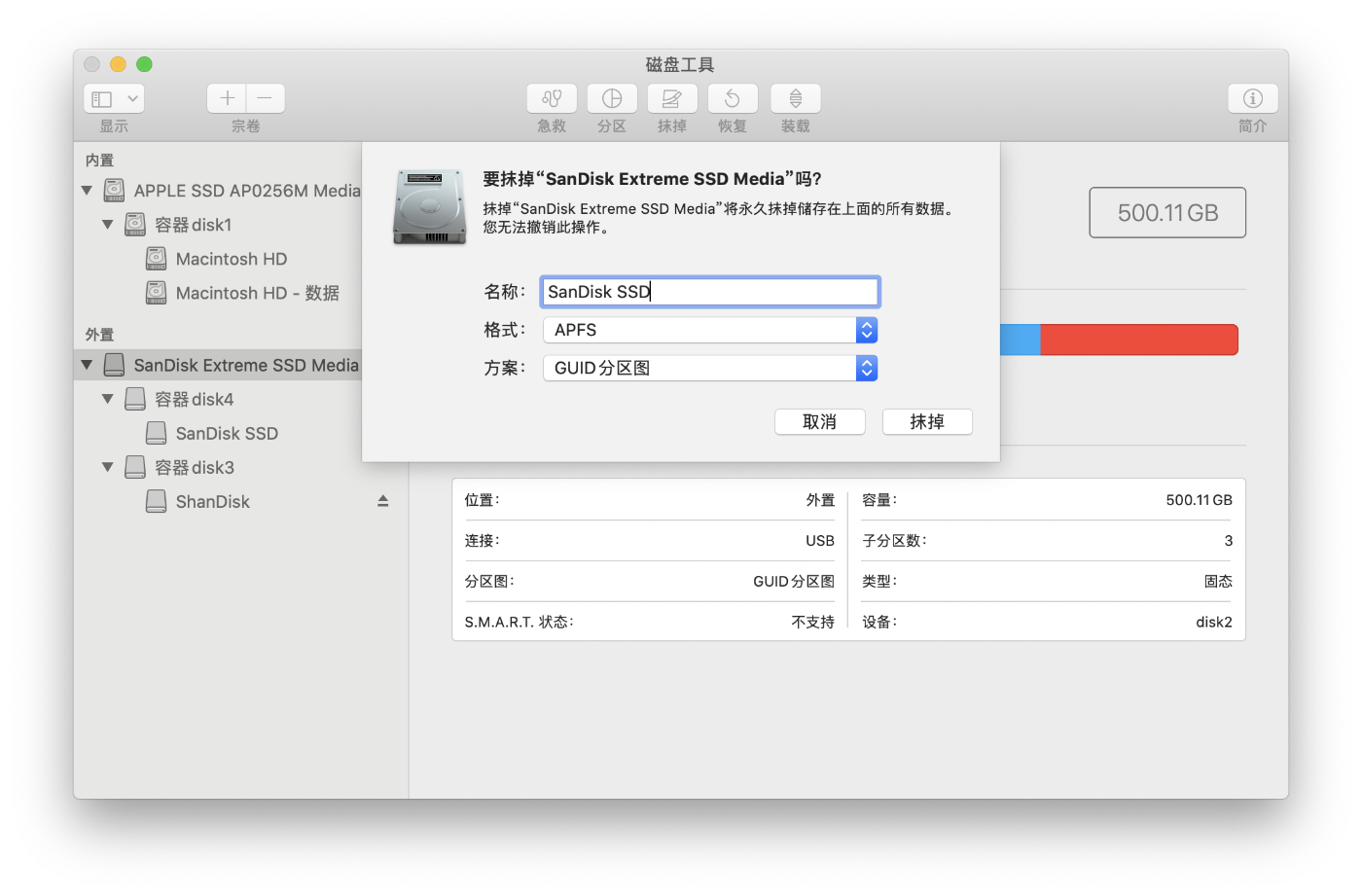Select ShanDisk volume in sidebar
1362x896 pixels.
[x=213, y=501]
